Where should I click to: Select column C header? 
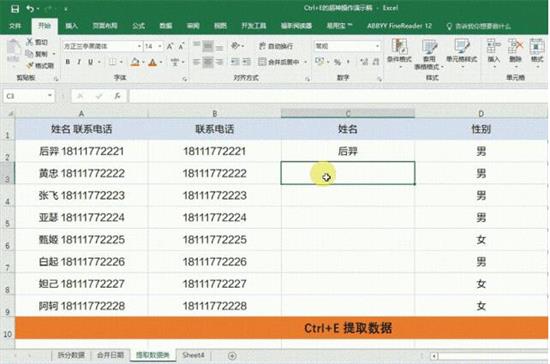pos(348,113)
